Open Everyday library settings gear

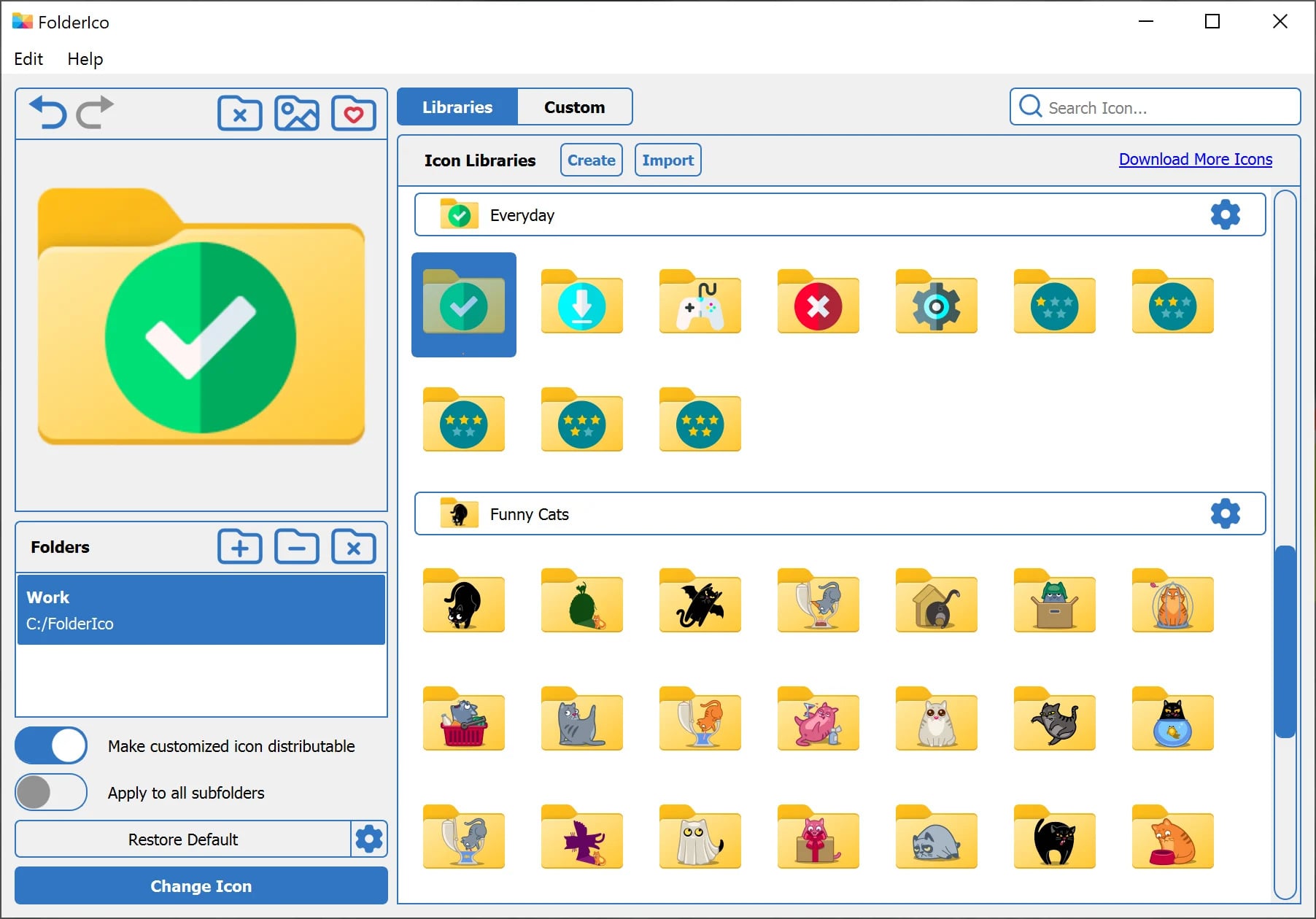[1225, 214]
